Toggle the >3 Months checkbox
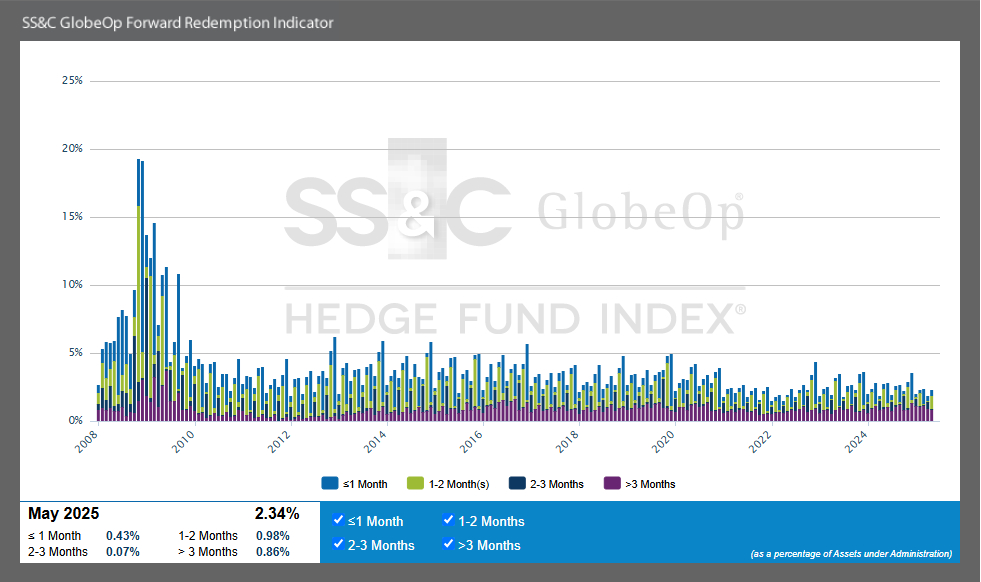This screenshot has width=981, height=582. [448, 545]
